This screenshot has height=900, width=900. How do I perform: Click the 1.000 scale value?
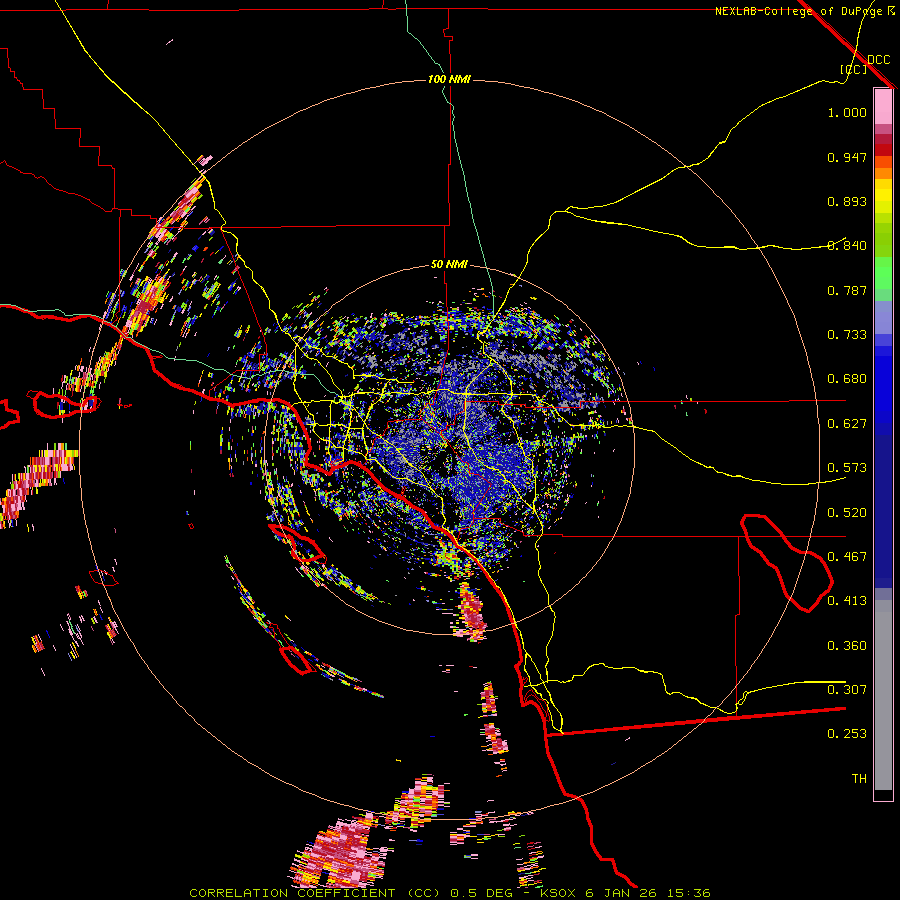point(847,112)
